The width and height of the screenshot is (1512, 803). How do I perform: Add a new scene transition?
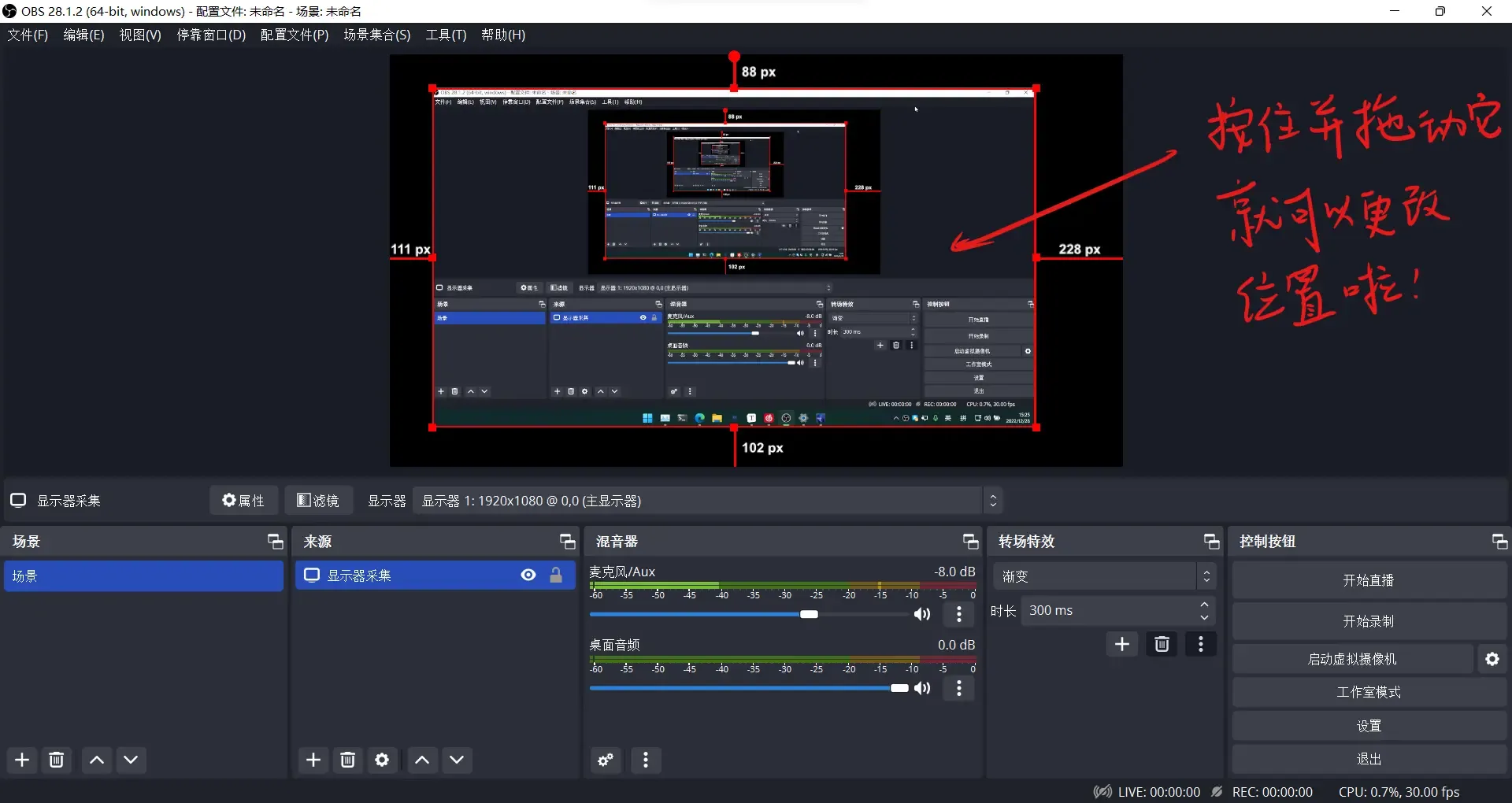coord(1122,644)
